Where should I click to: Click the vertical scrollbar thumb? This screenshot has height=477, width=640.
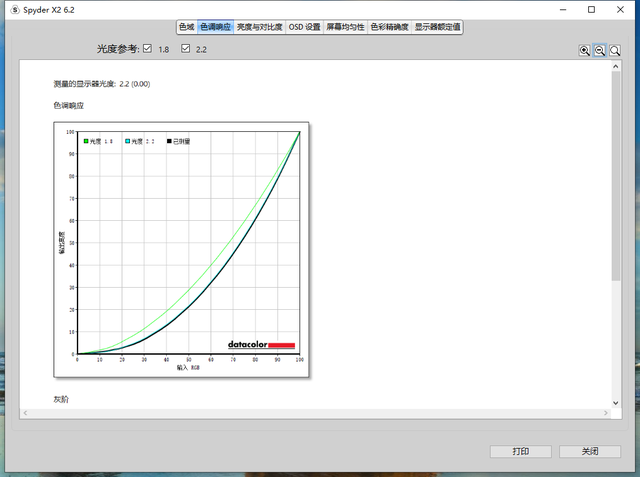point(616,176)
